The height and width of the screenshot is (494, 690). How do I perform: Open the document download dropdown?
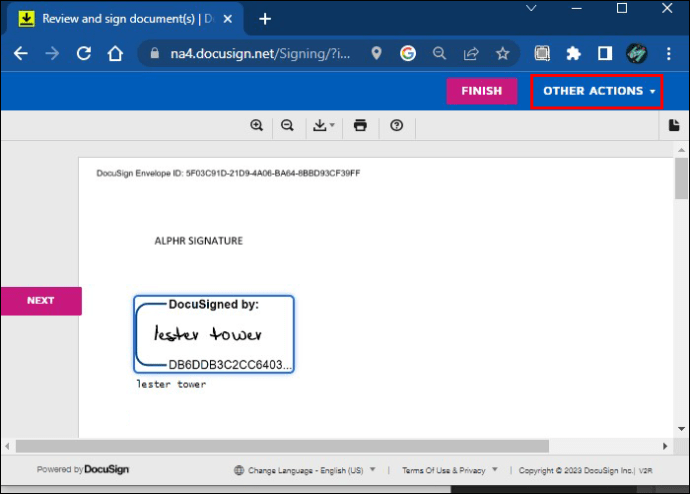(323, 125)
